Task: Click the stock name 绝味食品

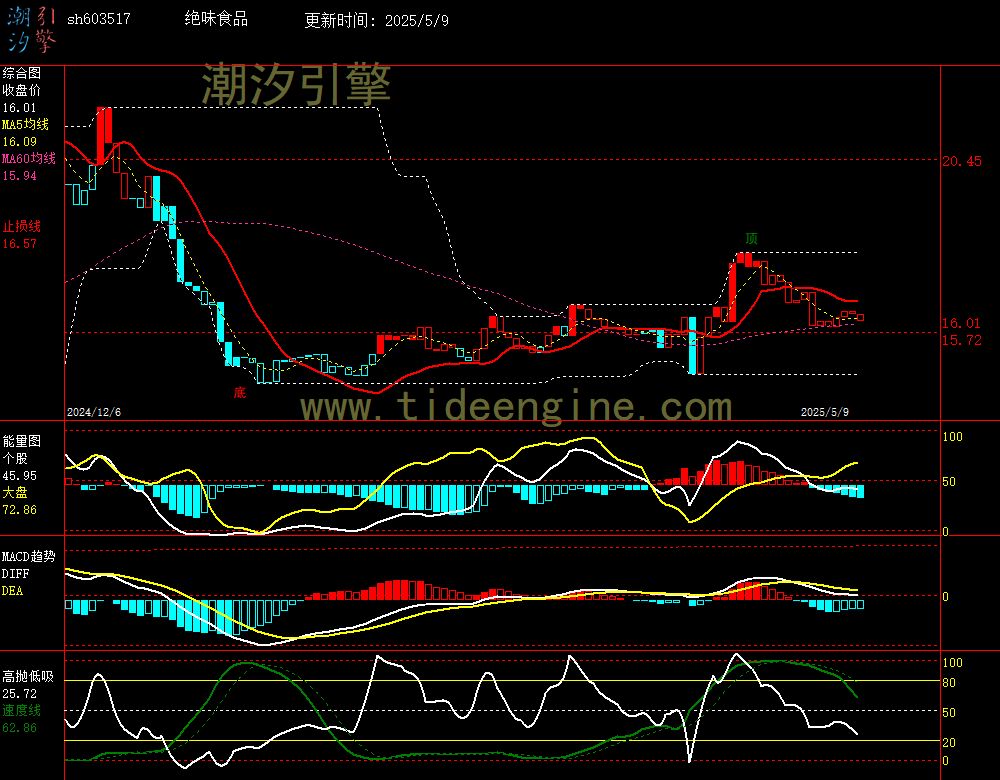Action: [x=216, y=19]
